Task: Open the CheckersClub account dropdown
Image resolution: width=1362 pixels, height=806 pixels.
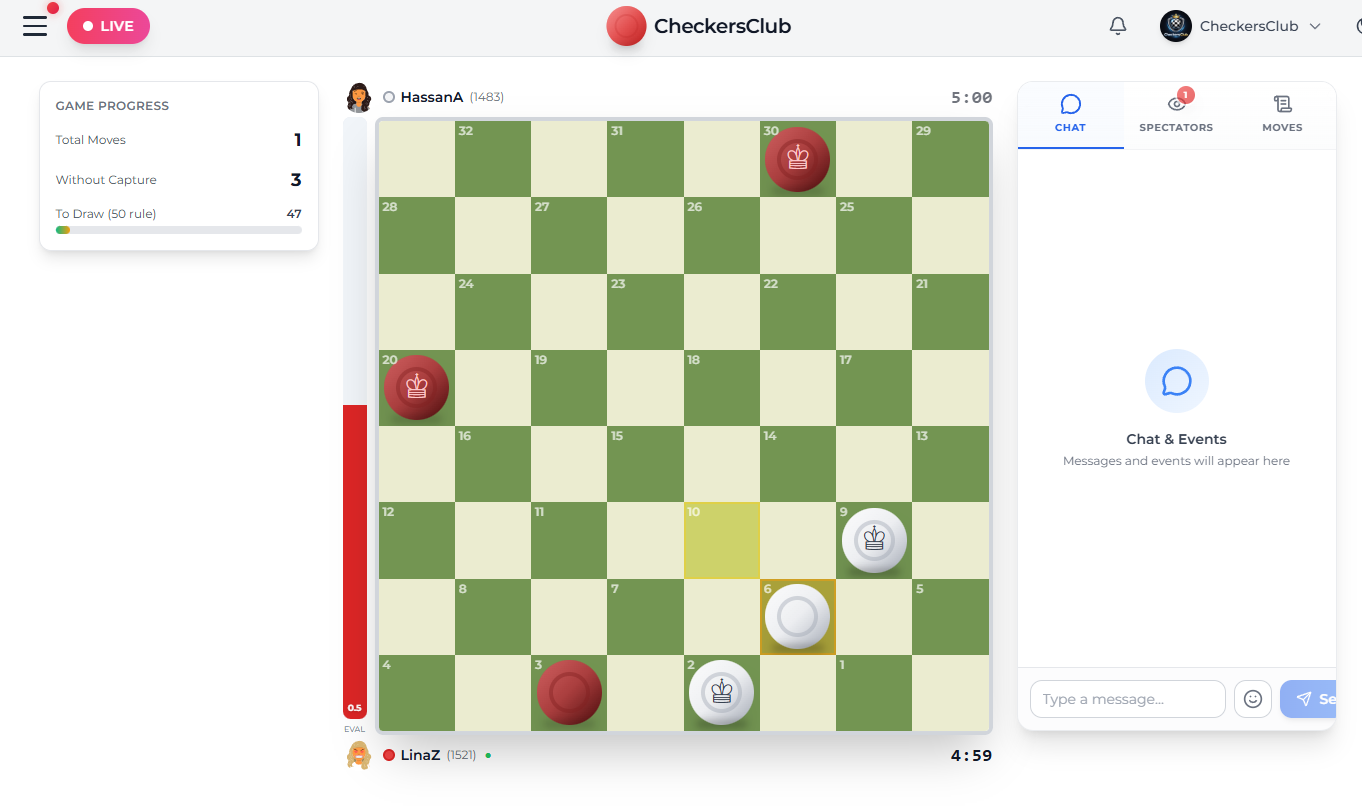Action: click(x=1240, y=26)
